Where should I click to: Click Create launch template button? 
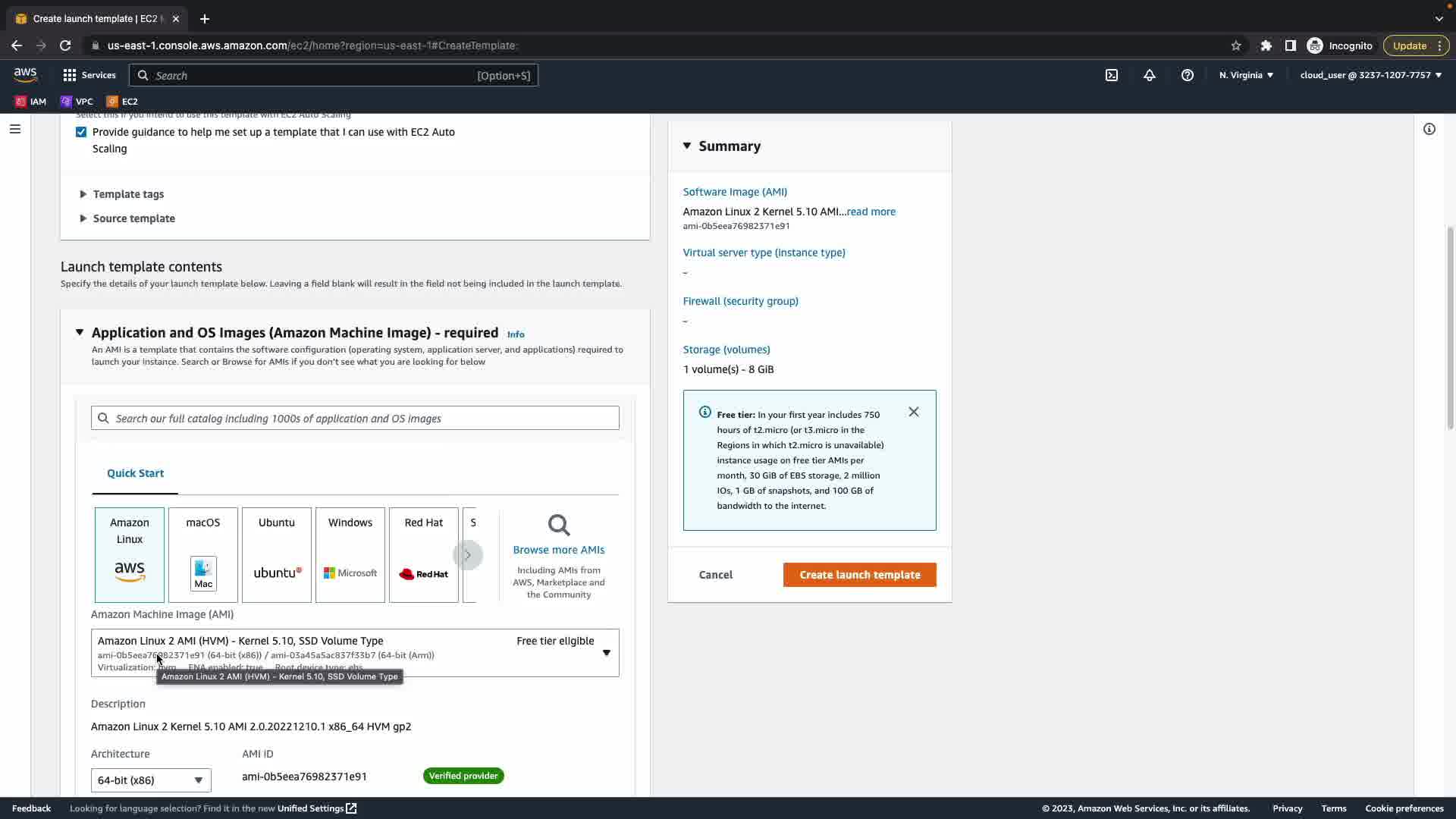pyautogui.click(x=859, y=575)
